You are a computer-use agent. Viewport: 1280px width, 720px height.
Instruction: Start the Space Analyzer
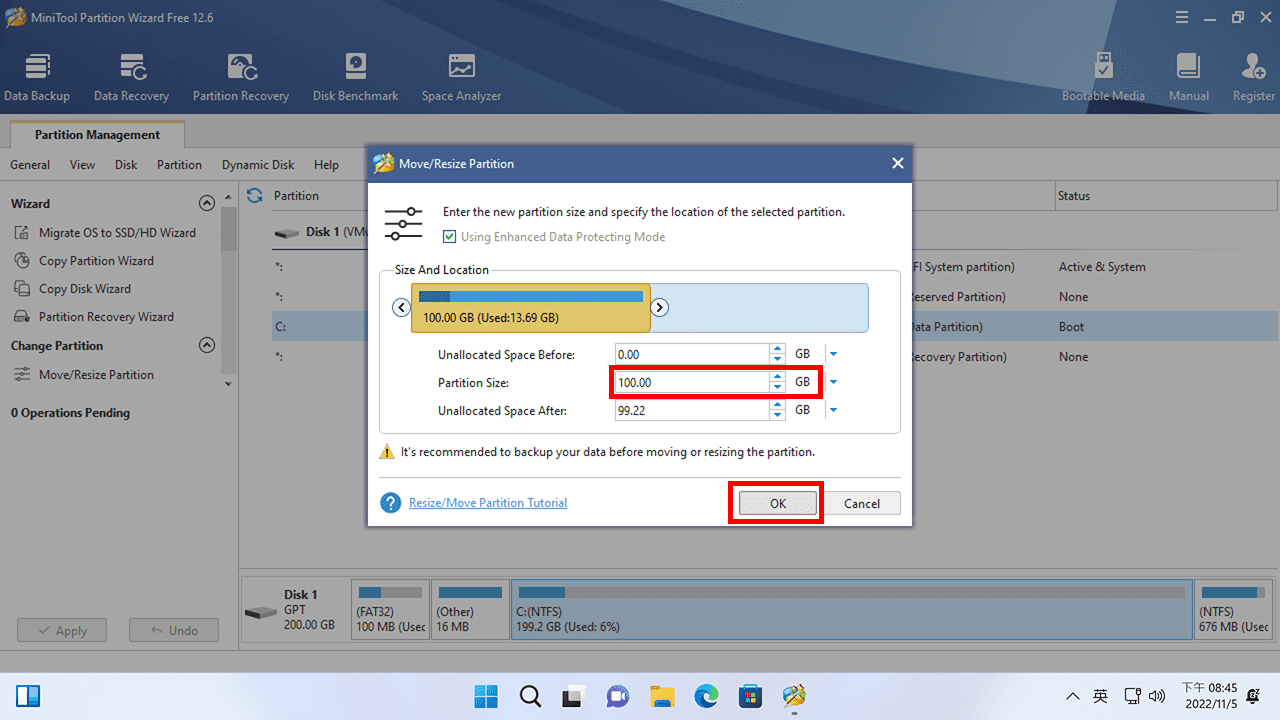461,75
